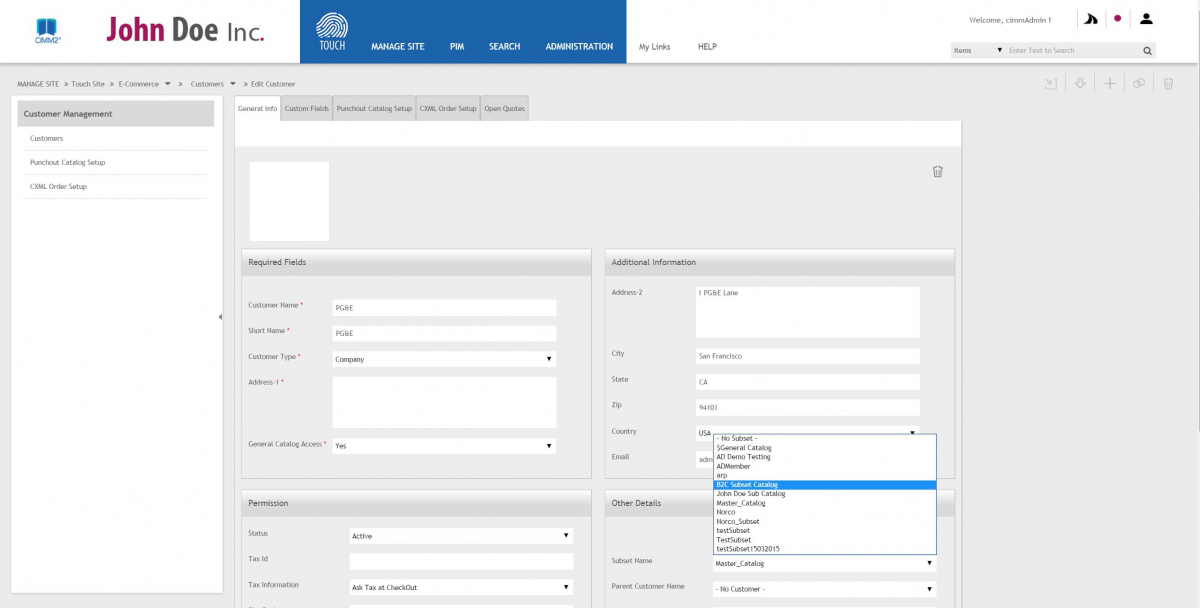Viewport: 1200px width, 608px height.
Task: Click the TOUCH fingerprint logo
Action: point(332,31)
